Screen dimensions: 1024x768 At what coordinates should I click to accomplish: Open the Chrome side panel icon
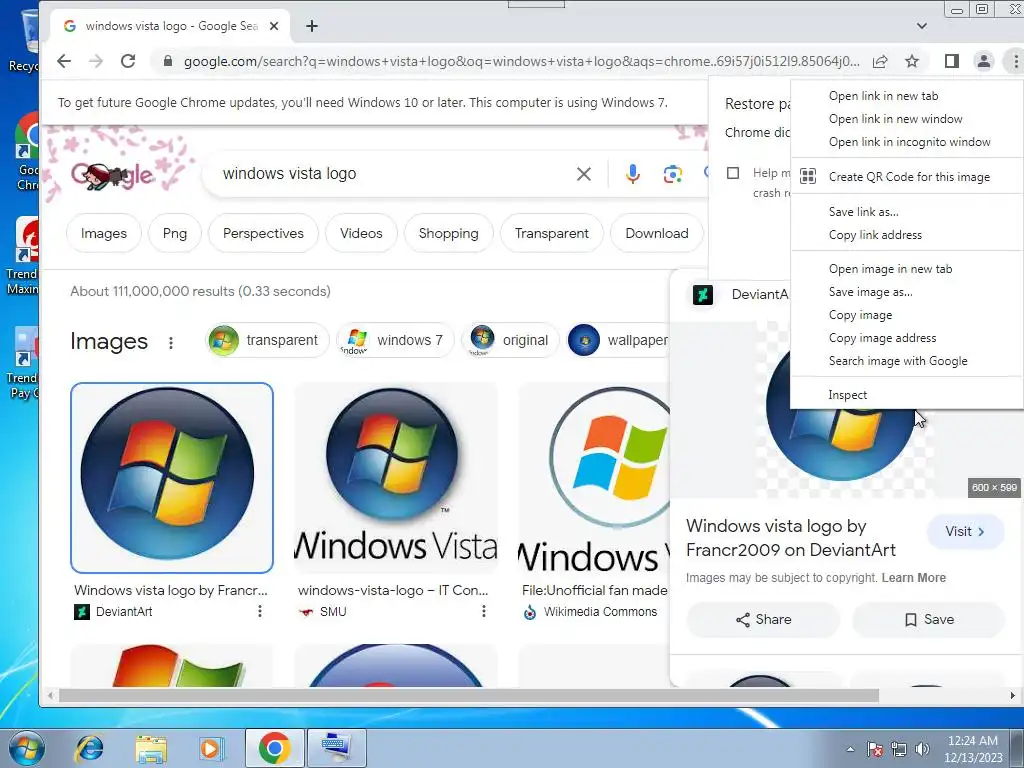[x=952, y=61]
